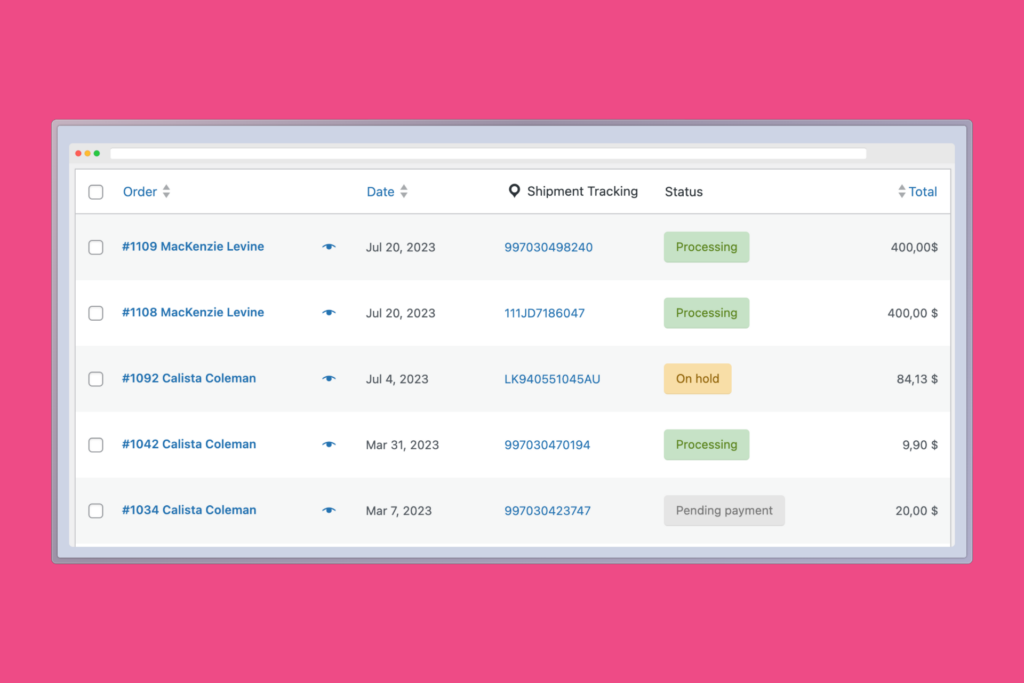Select order #1109 checkbox
1024x683 pixels.
96,247
